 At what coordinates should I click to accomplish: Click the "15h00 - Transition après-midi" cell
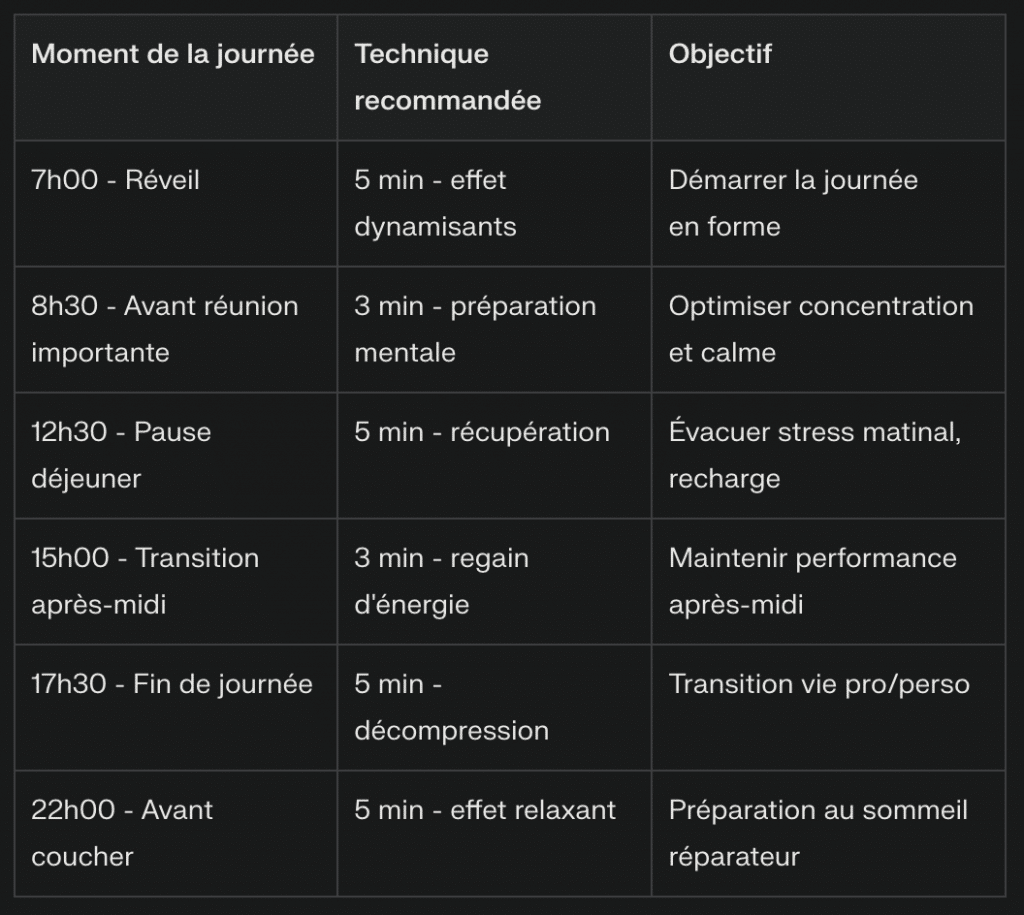click(x=145, y=581)
